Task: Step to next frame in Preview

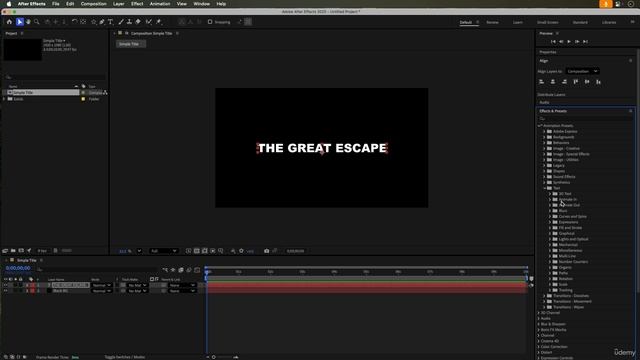Action: click(x=577, y=42)
